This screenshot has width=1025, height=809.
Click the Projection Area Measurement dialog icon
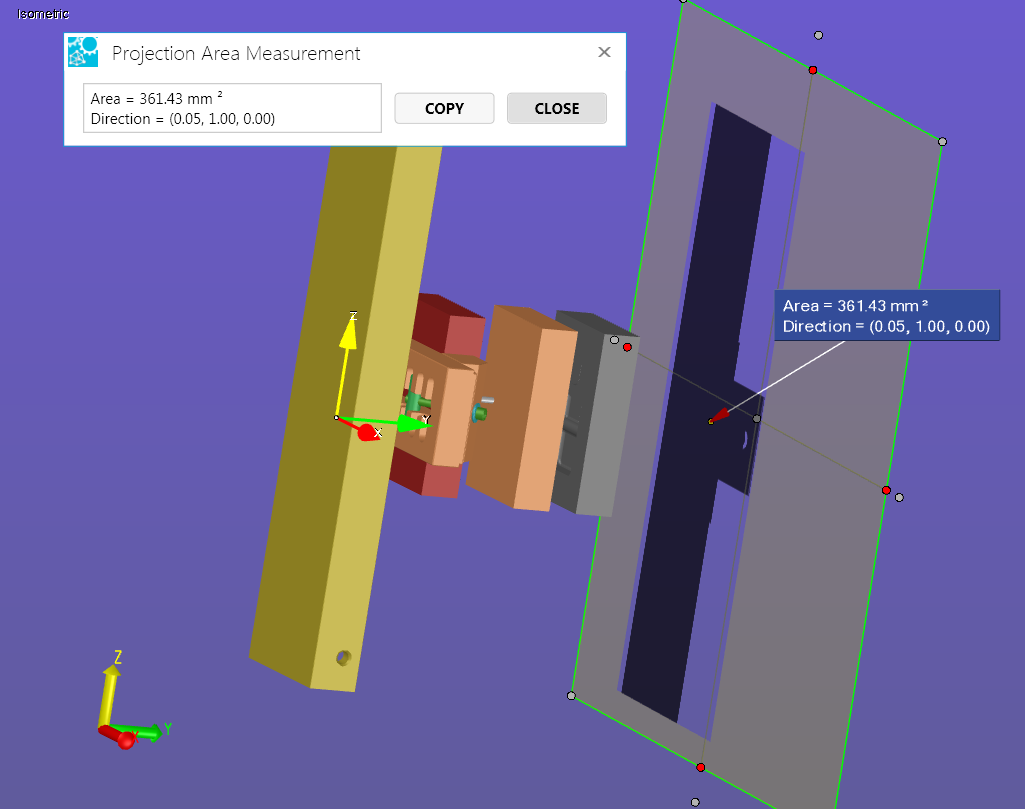tap(82, 51)
